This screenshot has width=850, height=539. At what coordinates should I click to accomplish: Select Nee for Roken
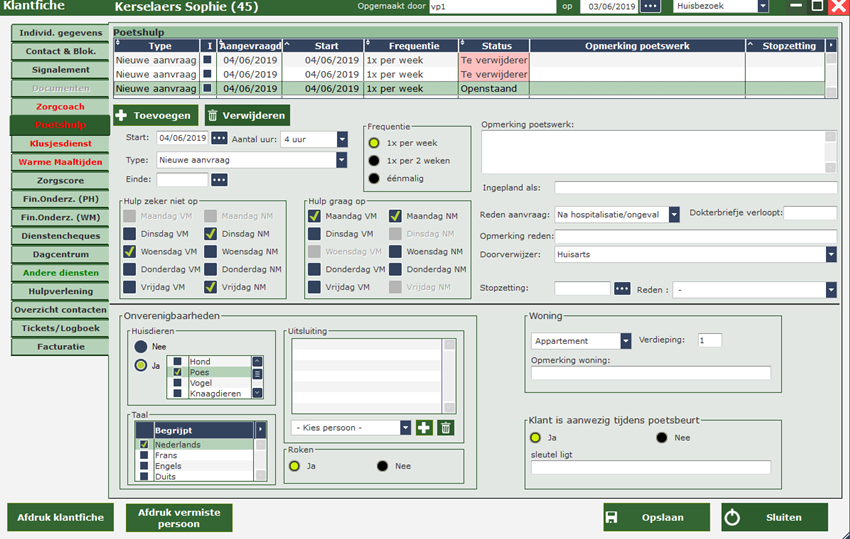382,466
